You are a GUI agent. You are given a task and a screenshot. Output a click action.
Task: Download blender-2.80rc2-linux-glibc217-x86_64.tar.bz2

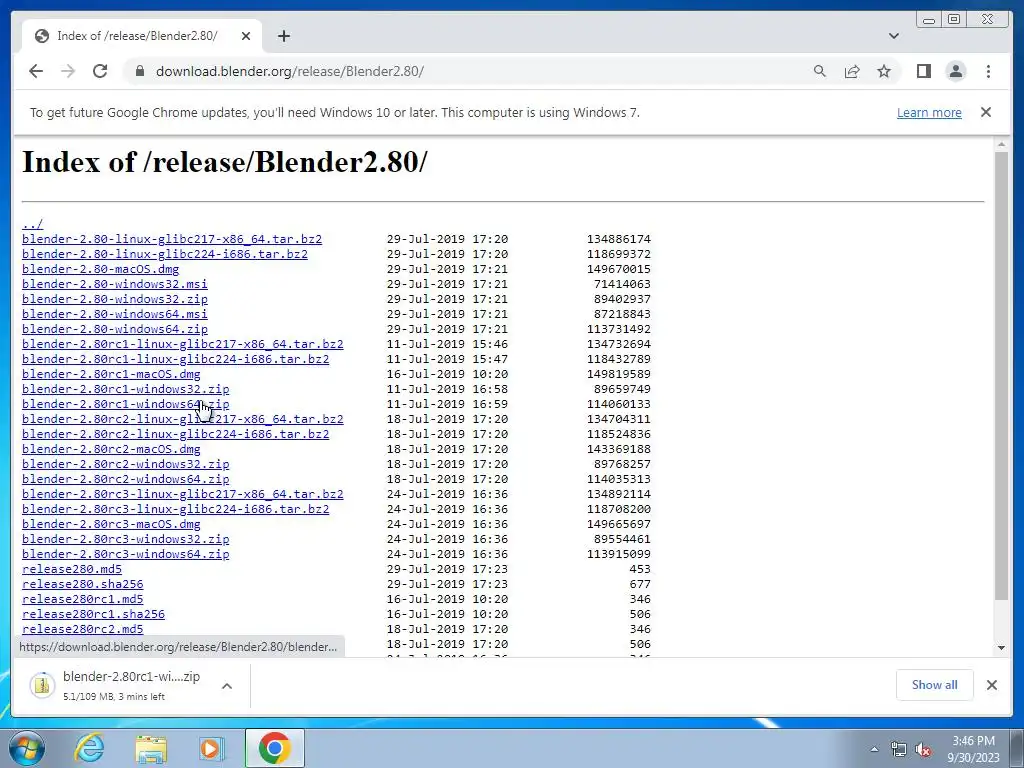click(x=183, y=419)
